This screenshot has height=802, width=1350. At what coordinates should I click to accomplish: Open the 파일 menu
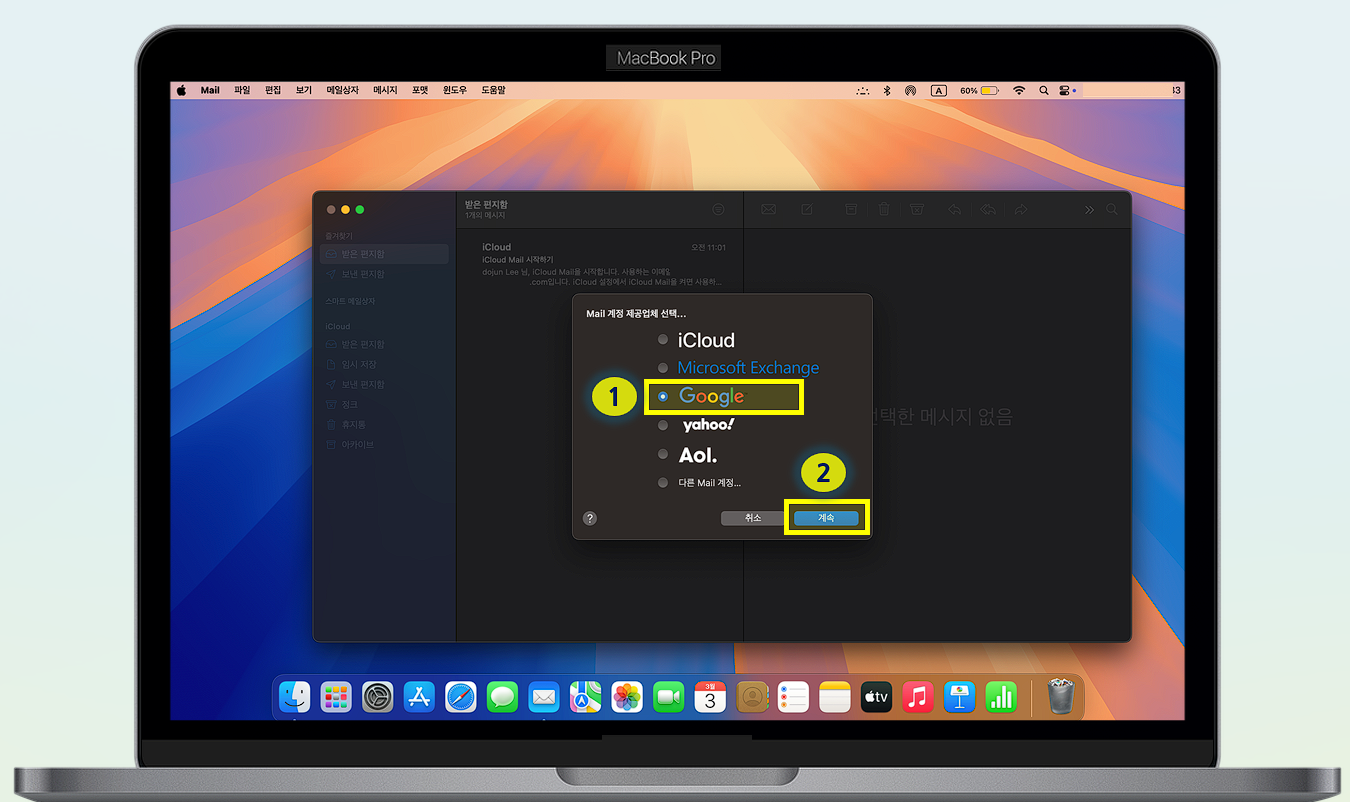(x=242, y=90)
